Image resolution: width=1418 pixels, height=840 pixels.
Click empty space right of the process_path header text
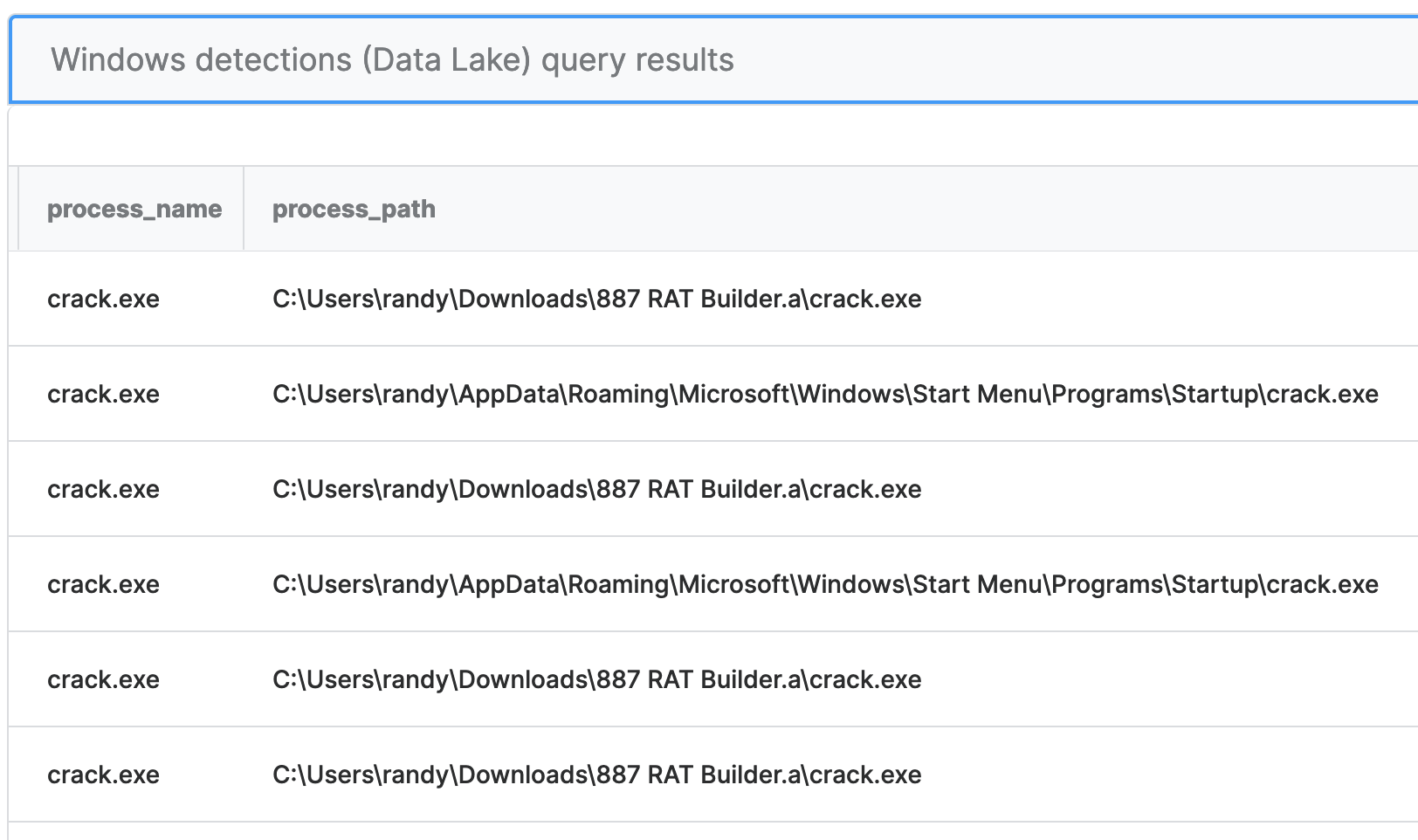click(873, 209)
